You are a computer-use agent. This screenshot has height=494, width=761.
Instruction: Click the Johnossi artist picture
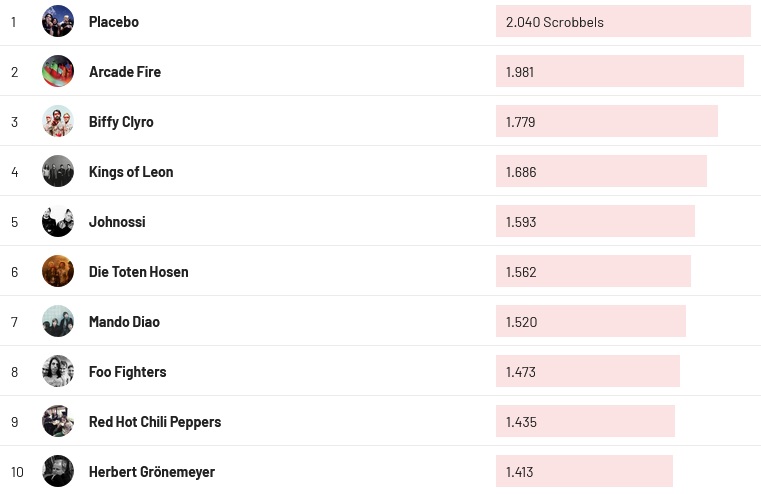tap(58, 221)
